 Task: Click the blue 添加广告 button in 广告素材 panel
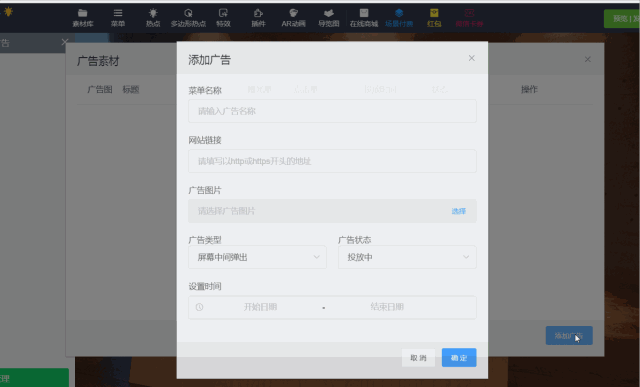click(569, 336)
